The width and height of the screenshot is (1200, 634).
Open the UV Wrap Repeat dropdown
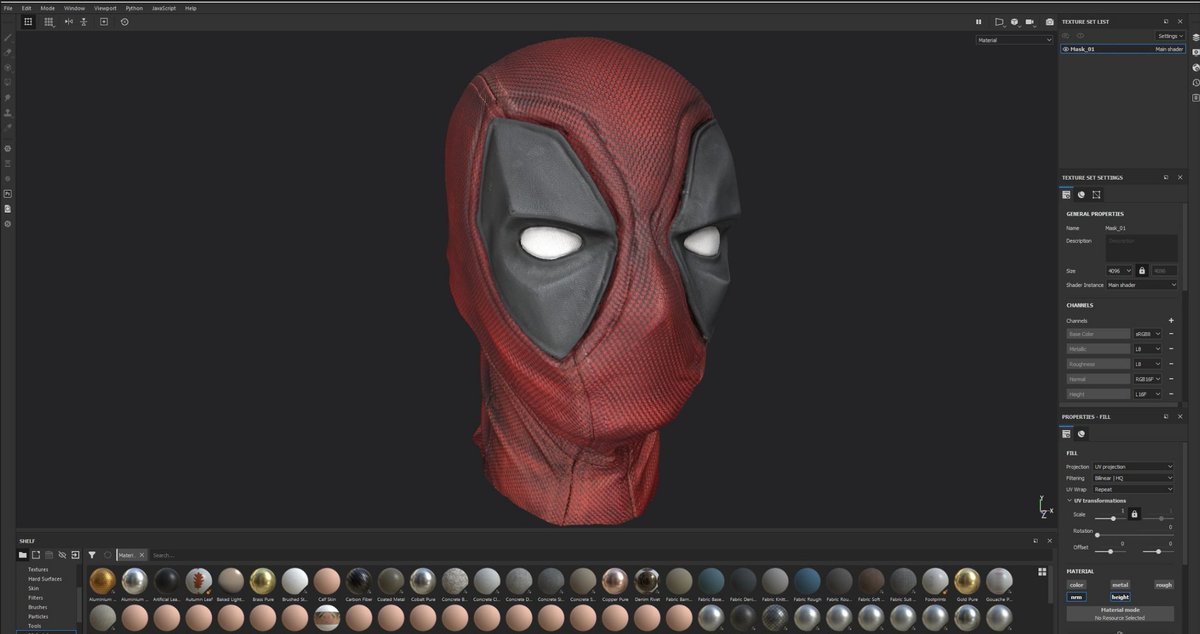(x=1134, y=489)
